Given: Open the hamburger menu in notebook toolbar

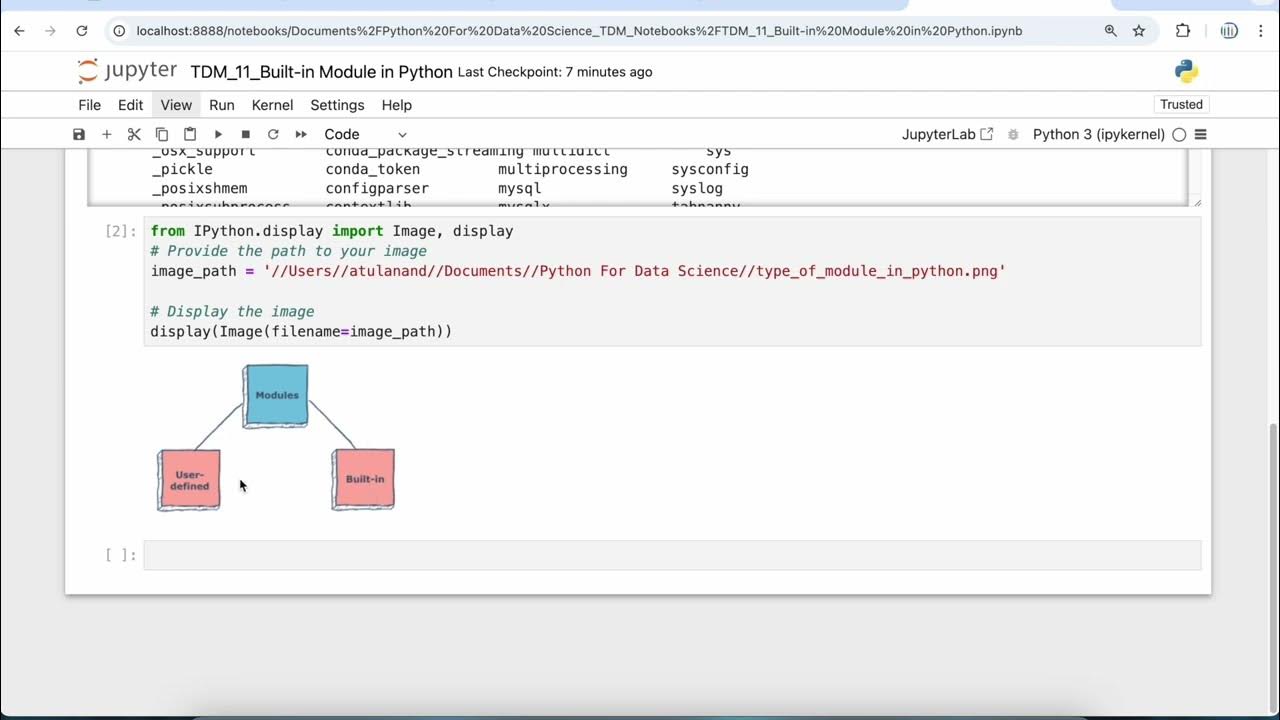Looking at the screenshot, I should click(1201, 134).
